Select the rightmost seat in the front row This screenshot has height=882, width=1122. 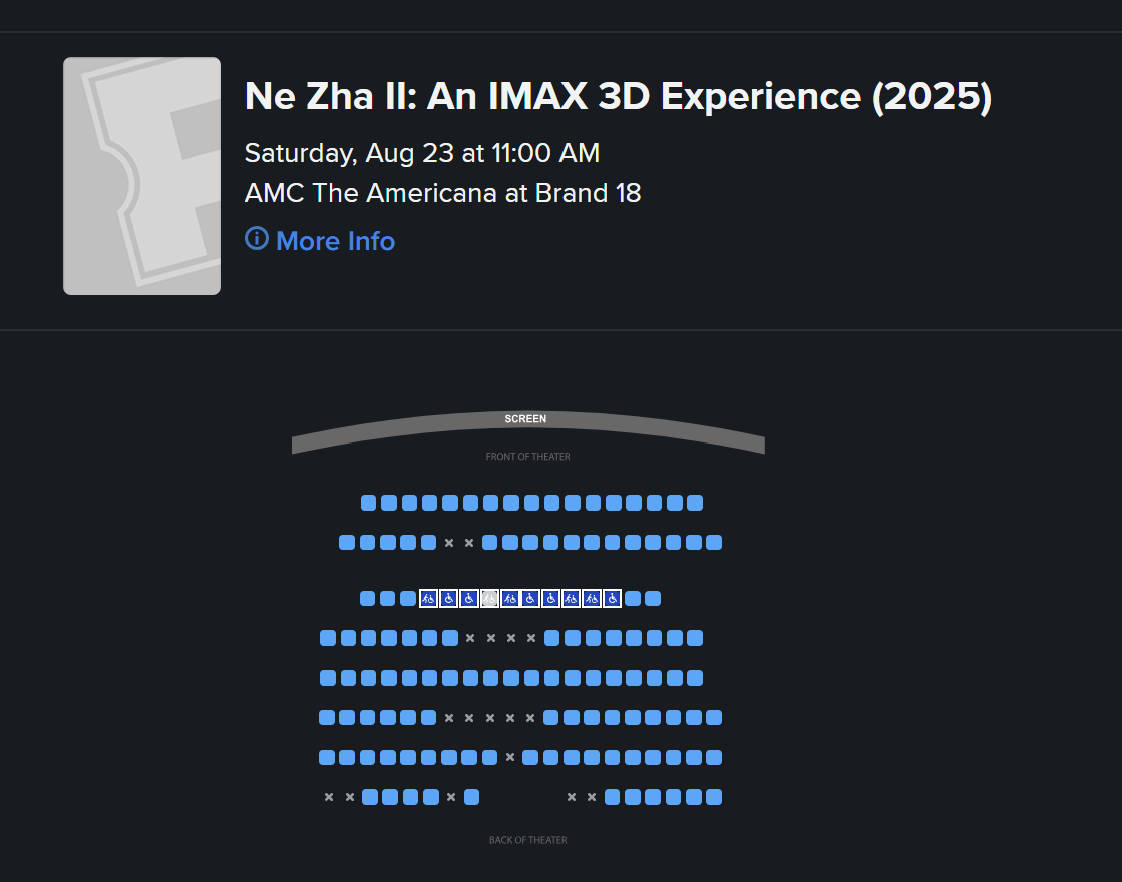click(x=695, y=503)
